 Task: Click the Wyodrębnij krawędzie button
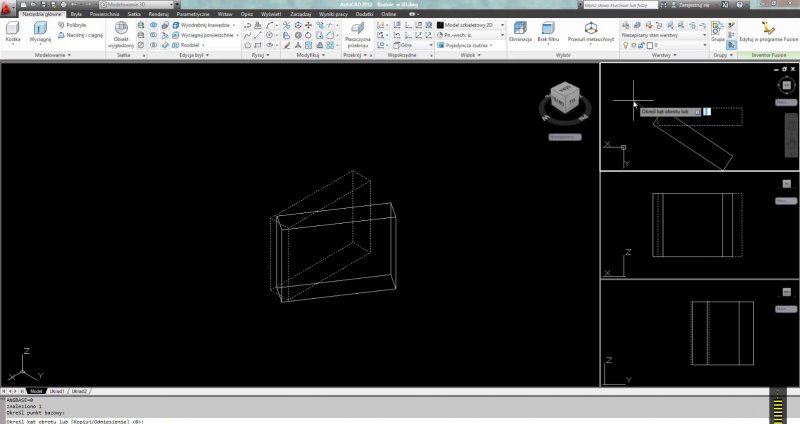(207, 25)
